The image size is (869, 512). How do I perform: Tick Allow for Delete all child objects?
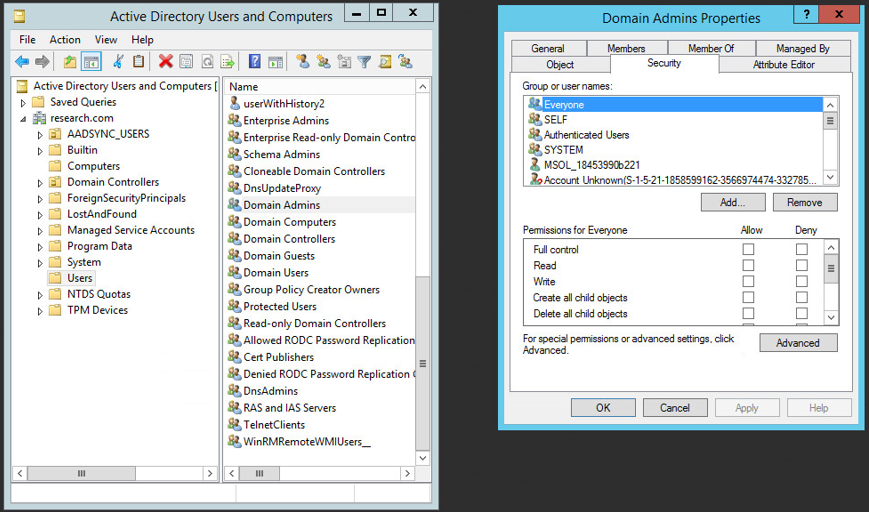coord(748,314)
